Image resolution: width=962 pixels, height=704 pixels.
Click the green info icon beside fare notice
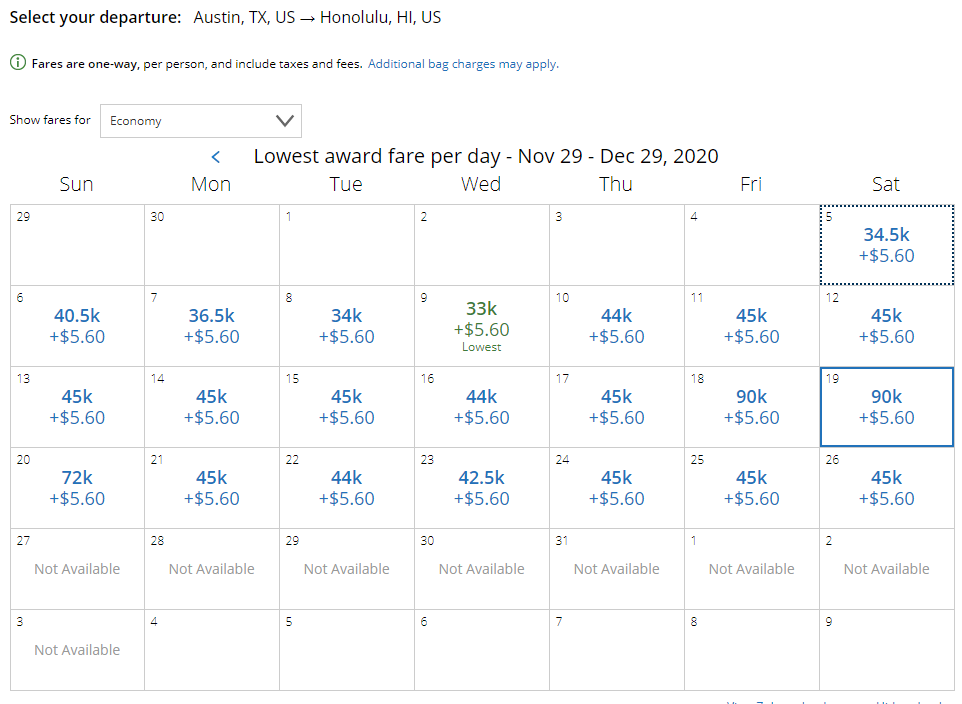pyautogui.click(x=18, y=63)
